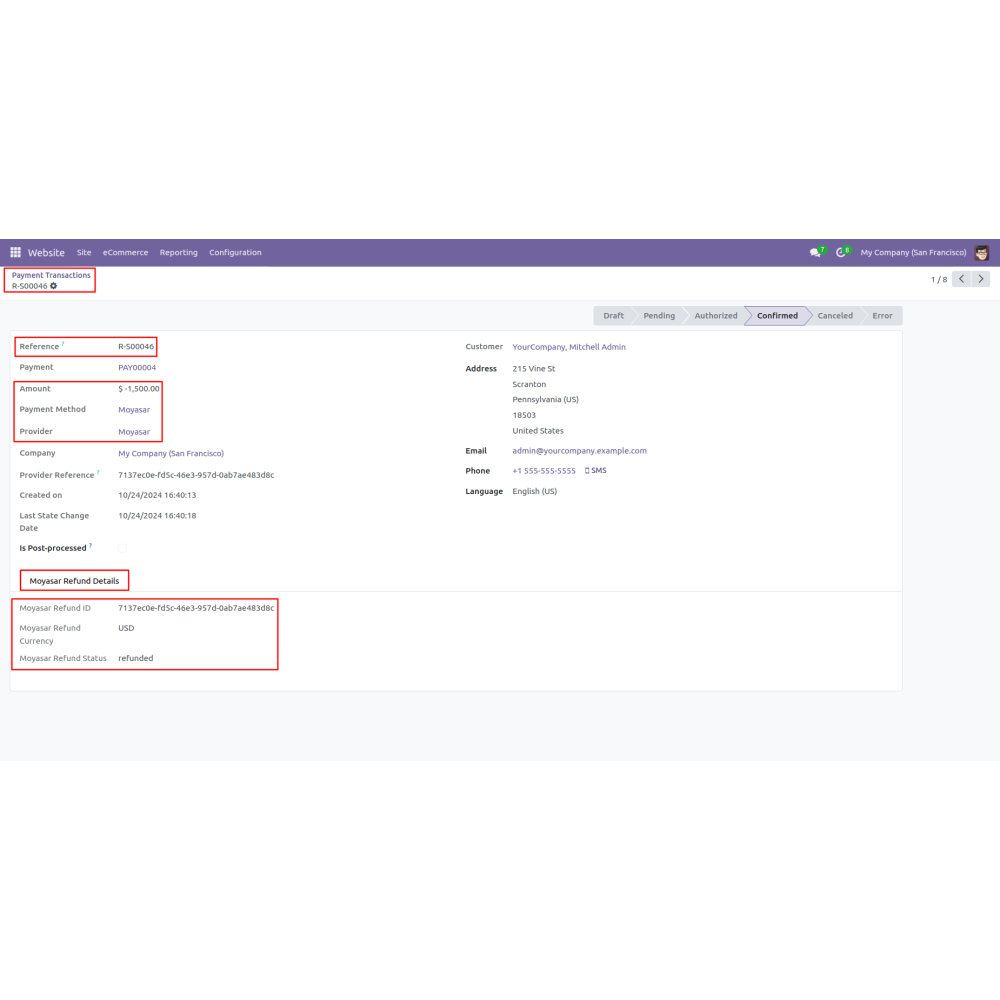Click the Created on date 10/24/2024 16:40:13
The width and height of the screenshot is (1000, 1000).
click(157, 495)
